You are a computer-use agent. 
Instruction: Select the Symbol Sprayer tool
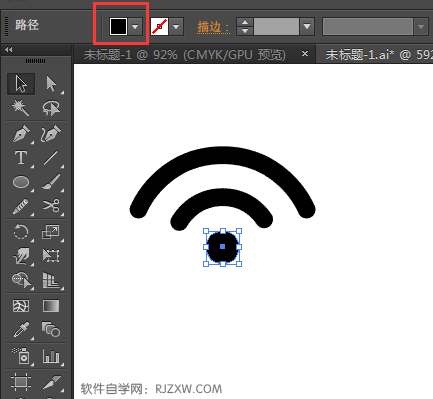tap(21, 356)
